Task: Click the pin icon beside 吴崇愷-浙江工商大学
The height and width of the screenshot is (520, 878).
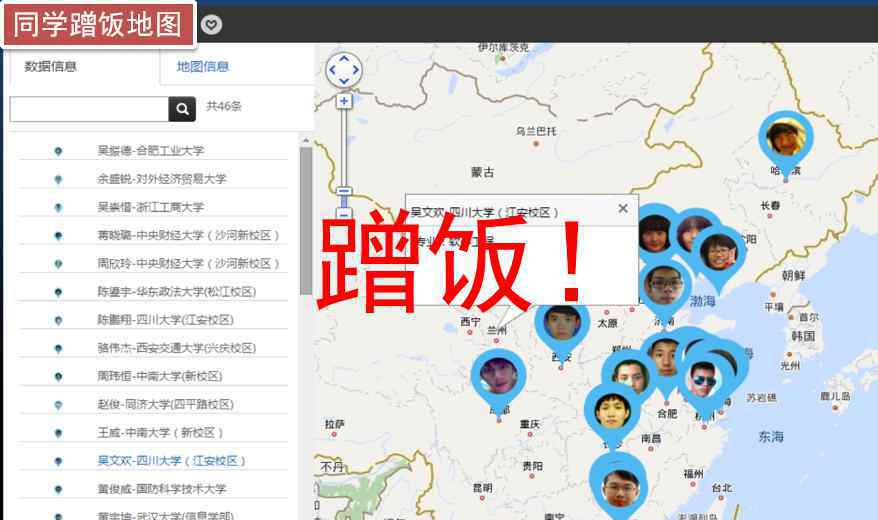Action: (x=58, y=207)
